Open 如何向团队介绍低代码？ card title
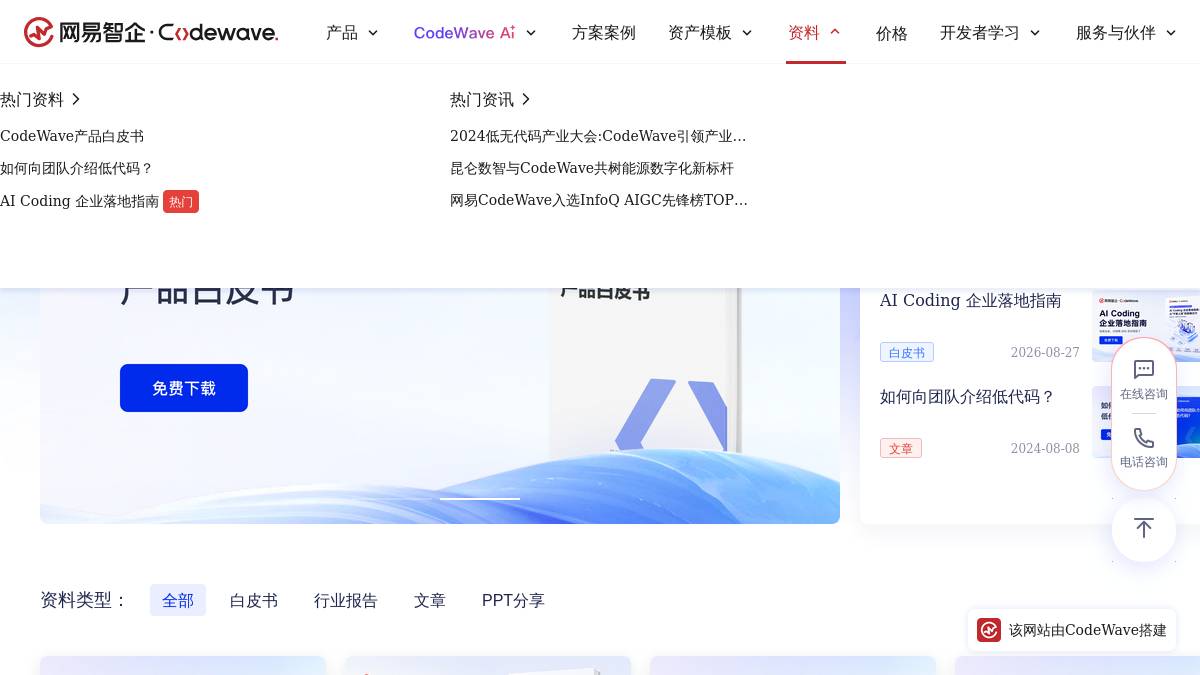Image resolution: width=1200 pixels, height=675 pixels. [968, 396]
